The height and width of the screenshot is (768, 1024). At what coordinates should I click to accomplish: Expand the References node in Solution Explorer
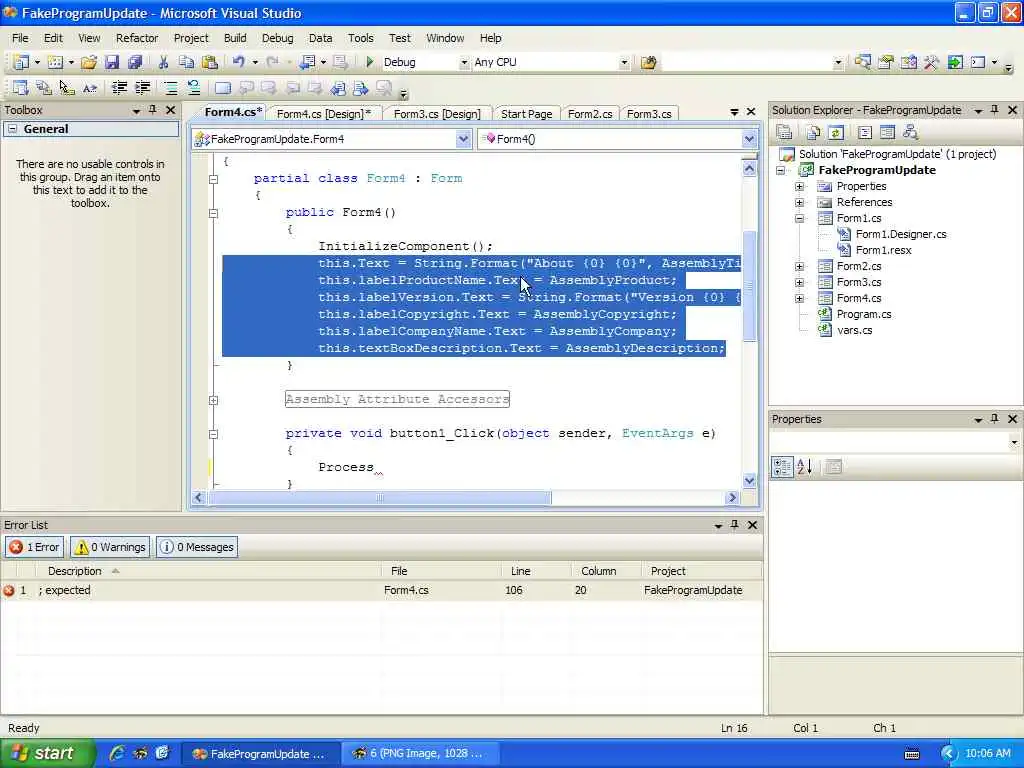point(799,202)
